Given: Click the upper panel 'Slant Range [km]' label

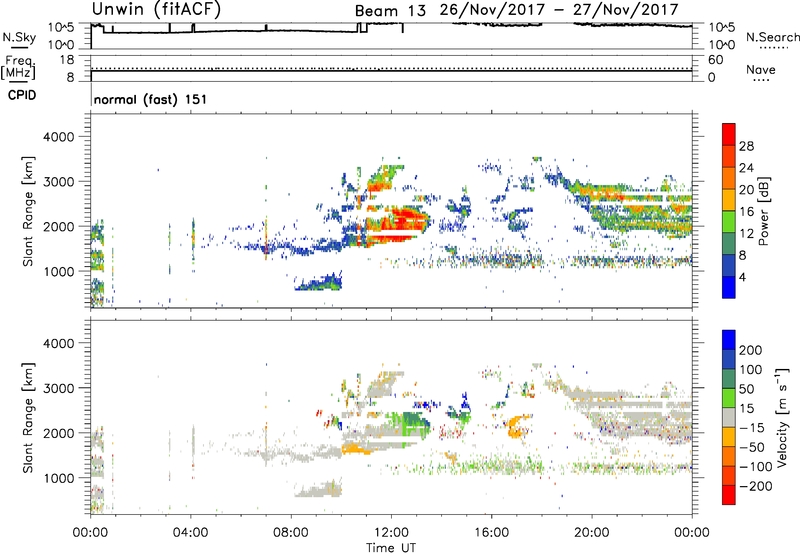Looking at the screenshot, I should click(x=28, y=211).
